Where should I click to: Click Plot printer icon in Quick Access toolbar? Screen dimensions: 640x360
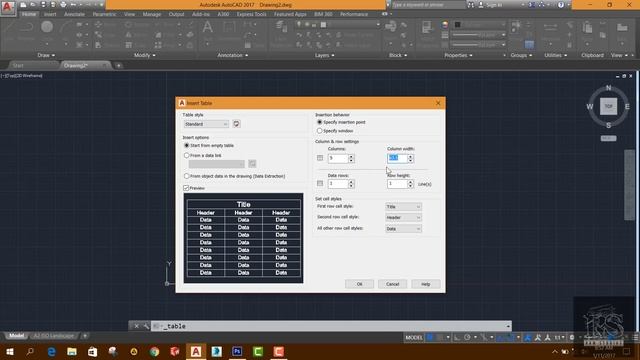pos(63,4)
